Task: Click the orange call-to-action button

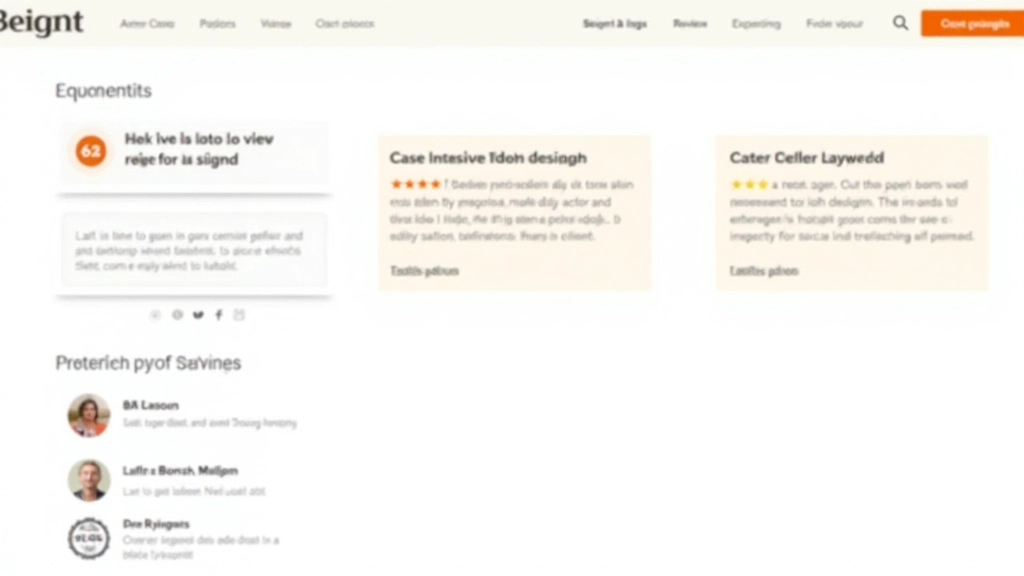Action: (x=971, y=22)
